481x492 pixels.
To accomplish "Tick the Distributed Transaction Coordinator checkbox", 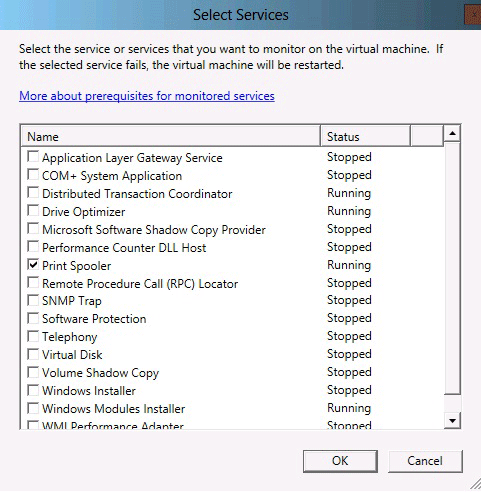I will 33,193.
